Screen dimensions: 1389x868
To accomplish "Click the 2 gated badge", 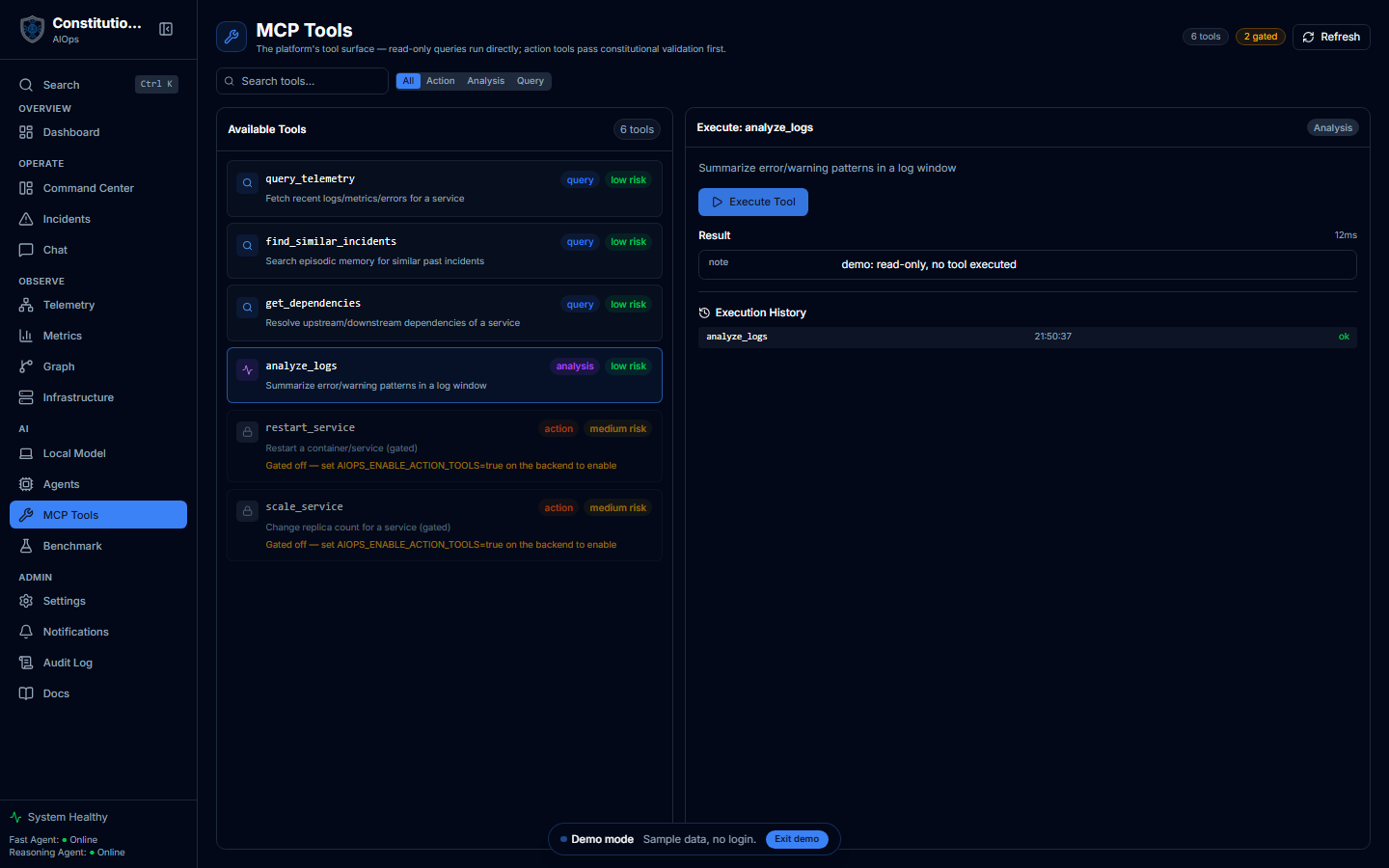I will pos(1260,37).
